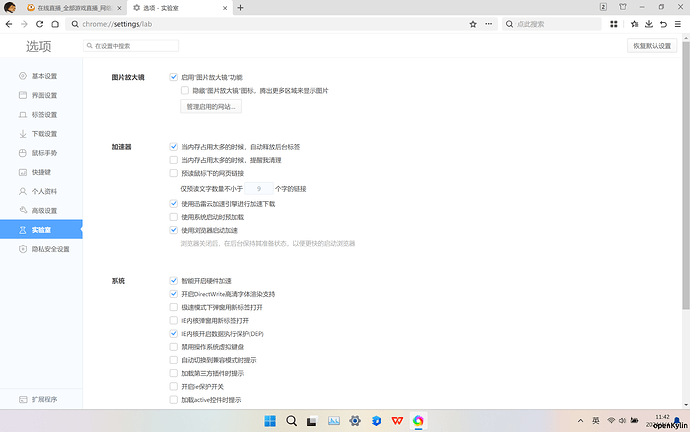This screenshot has height=432, width=690.
Task: Open 快捷键 in the sidebar
Action: coord(41,172)
